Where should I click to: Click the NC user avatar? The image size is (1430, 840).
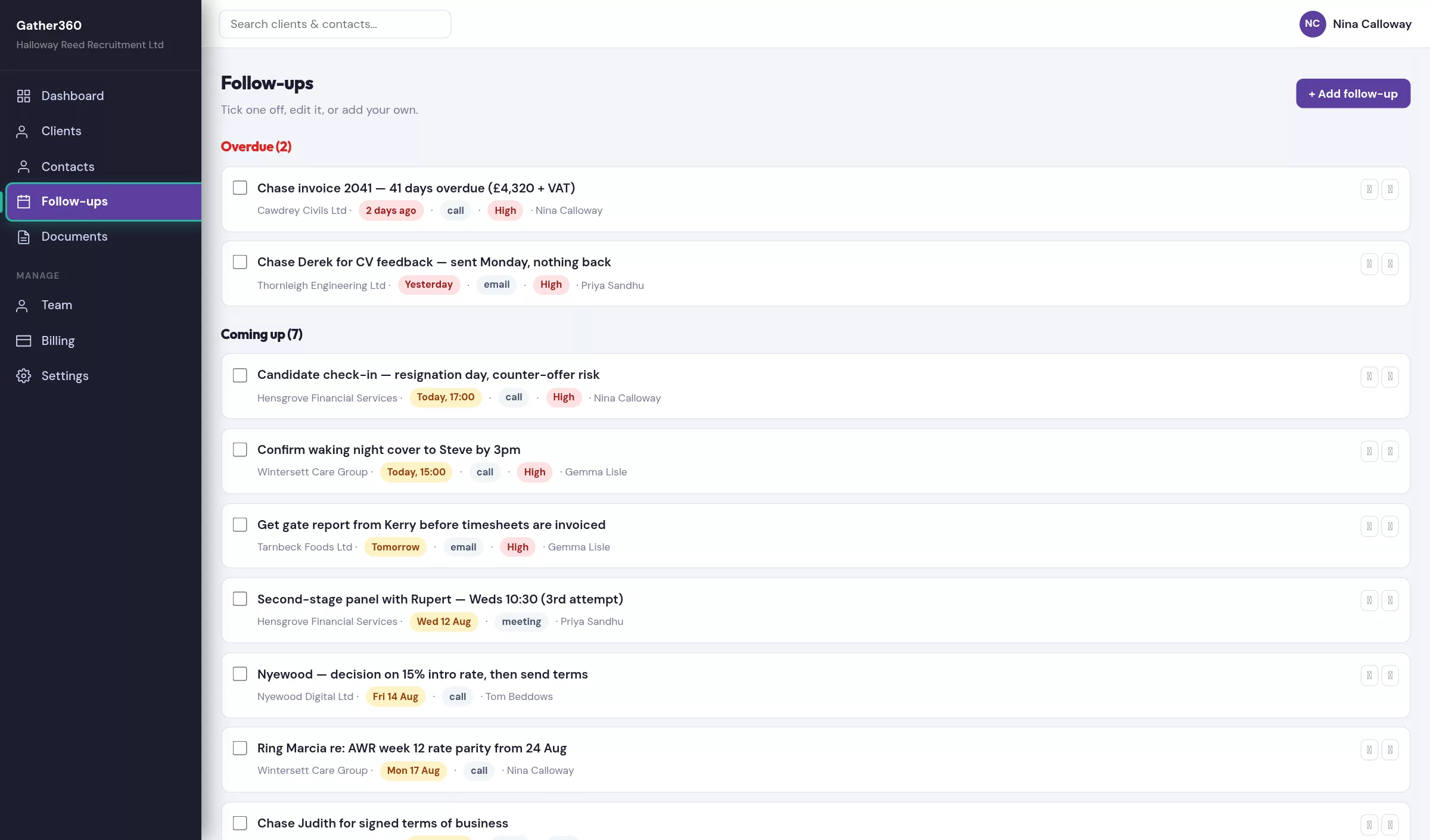[x=1312, y=24]
